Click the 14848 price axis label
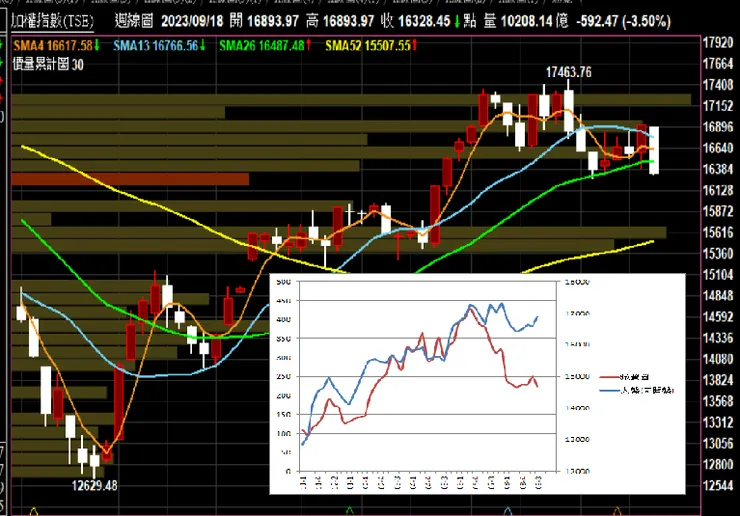 point(718,296)
